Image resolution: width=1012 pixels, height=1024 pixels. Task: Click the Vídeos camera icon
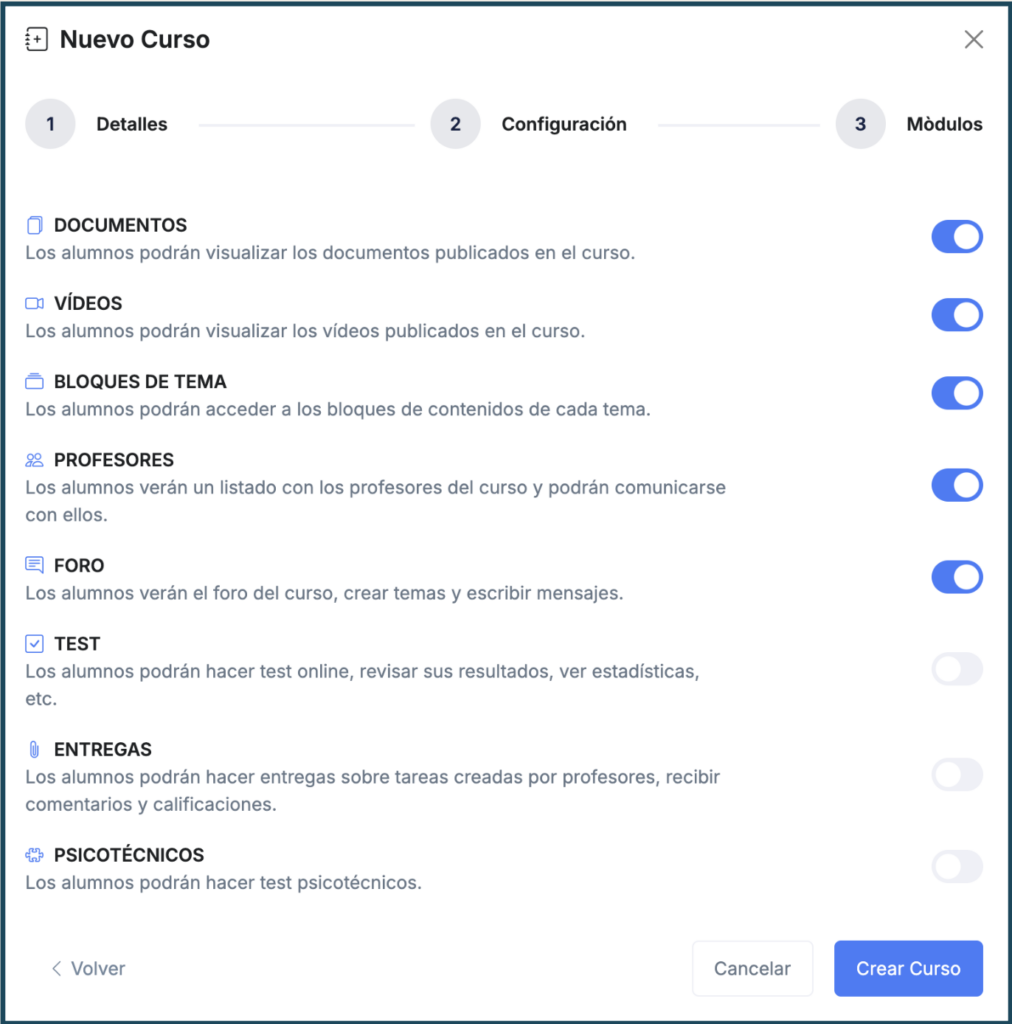[x=35, y=303]
